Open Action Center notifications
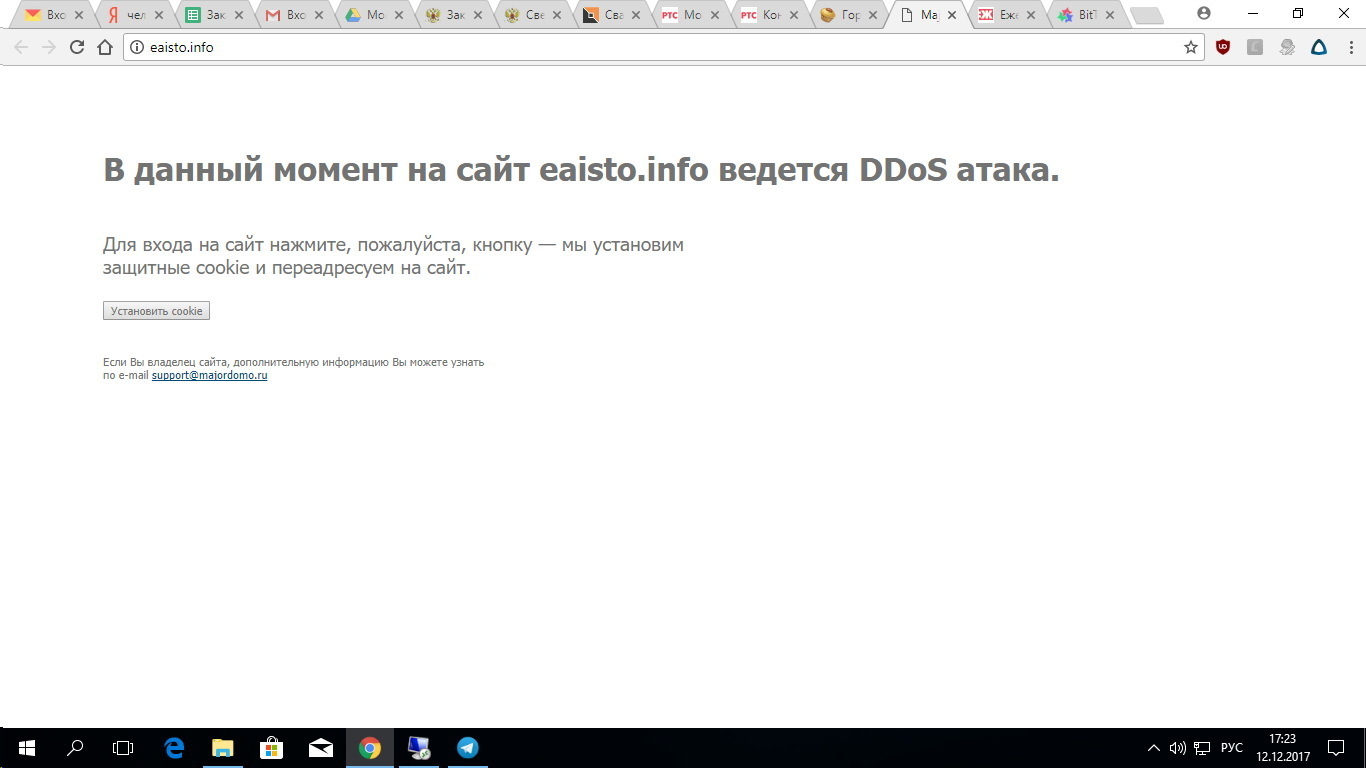This screenshot has height=768, width=1366. [x=1336, y=748]
